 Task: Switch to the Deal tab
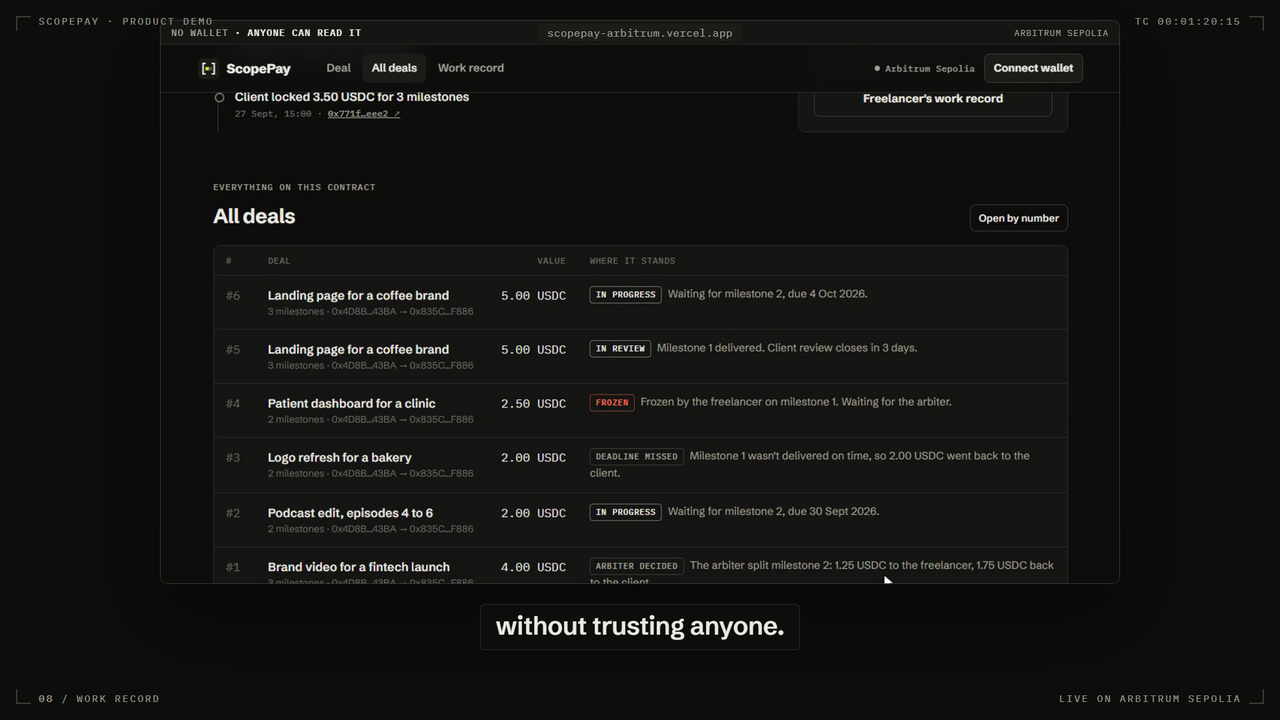tap(338, 68)
